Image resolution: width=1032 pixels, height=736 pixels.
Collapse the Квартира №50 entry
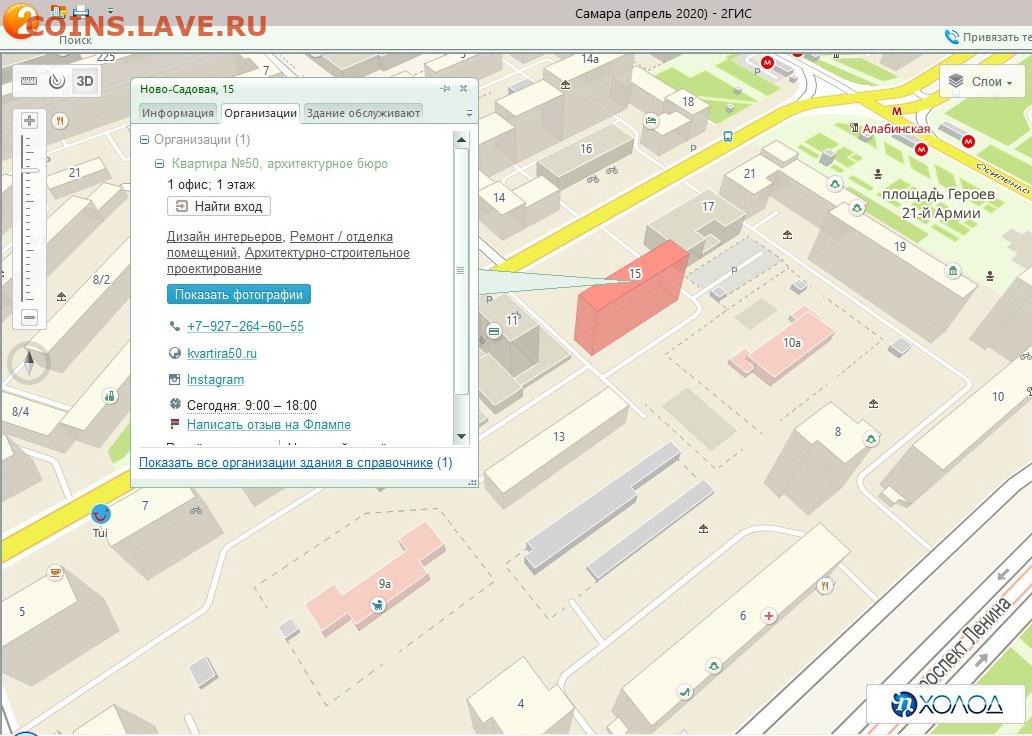click(x=159, y=163)
